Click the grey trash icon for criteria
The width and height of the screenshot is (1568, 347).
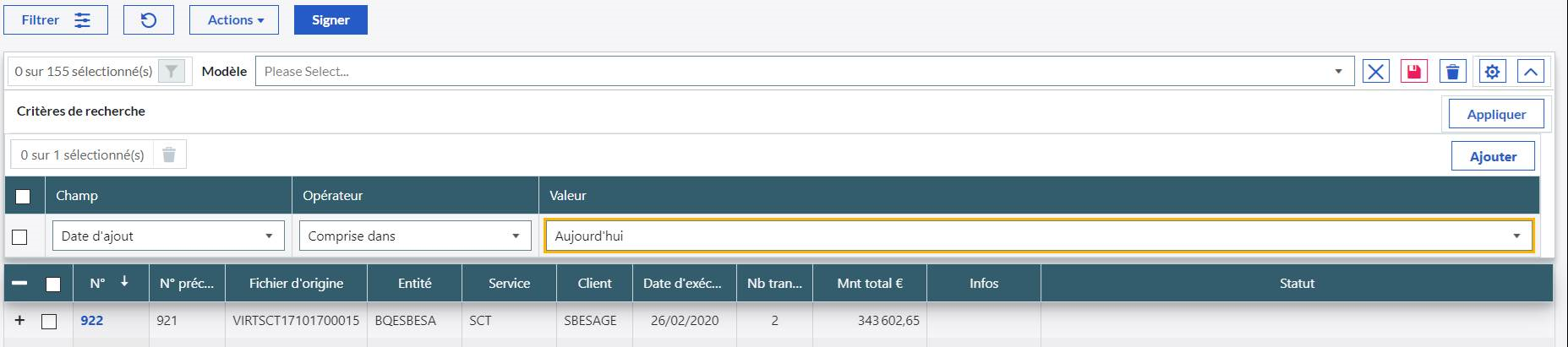coord(169,155)
